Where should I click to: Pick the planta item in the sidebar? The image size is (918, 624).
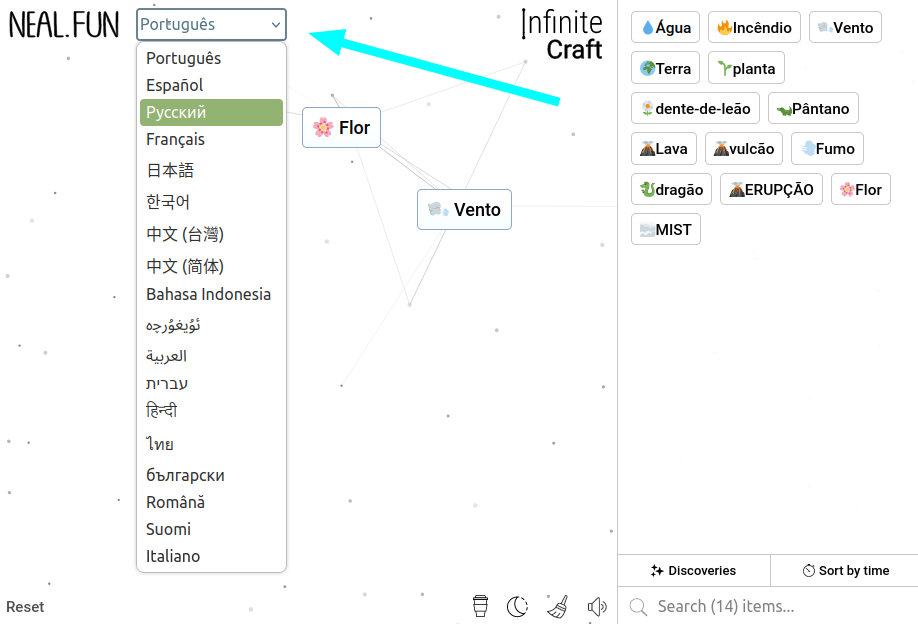[746, 68]
